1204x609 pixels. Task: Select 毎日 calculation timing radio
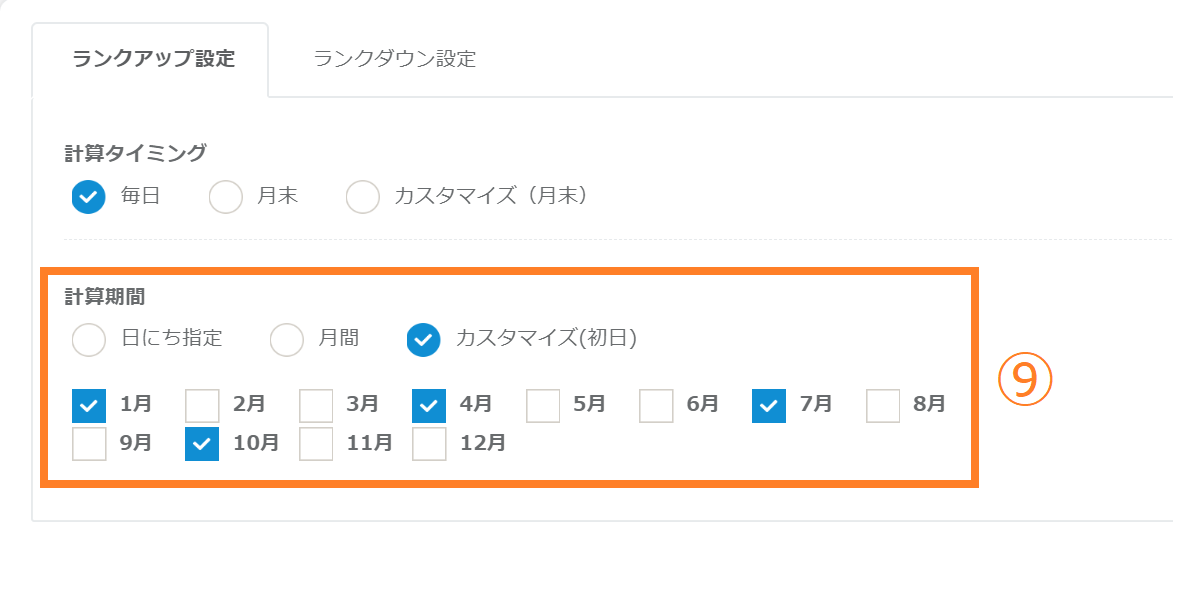(x=89, y=197)
